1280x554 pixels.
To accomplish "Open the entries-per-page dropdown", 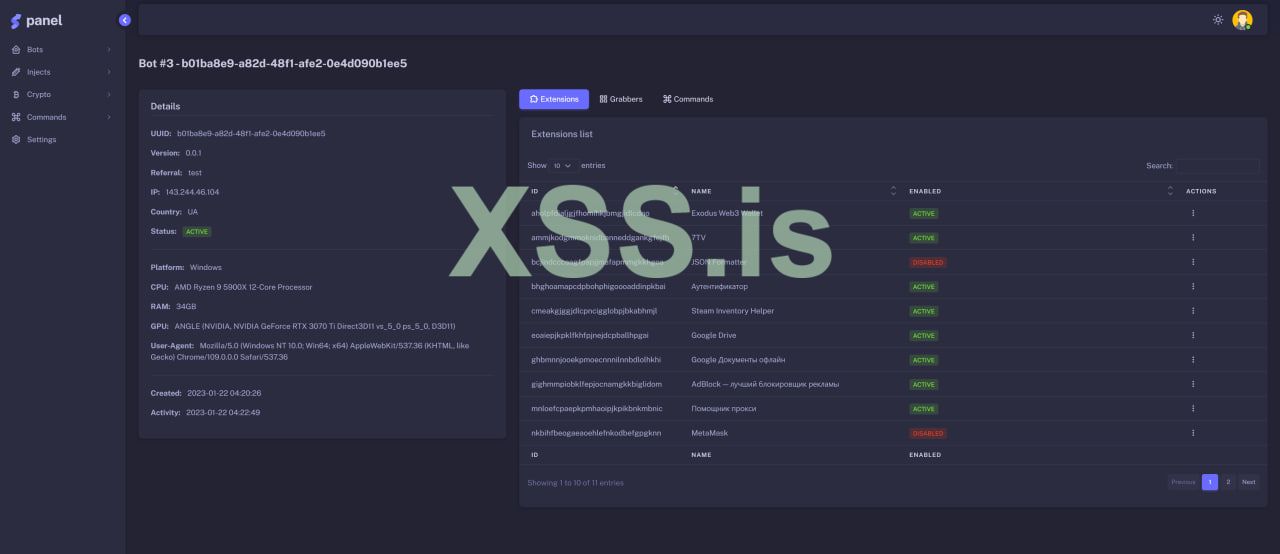I will tap(563, 165).
